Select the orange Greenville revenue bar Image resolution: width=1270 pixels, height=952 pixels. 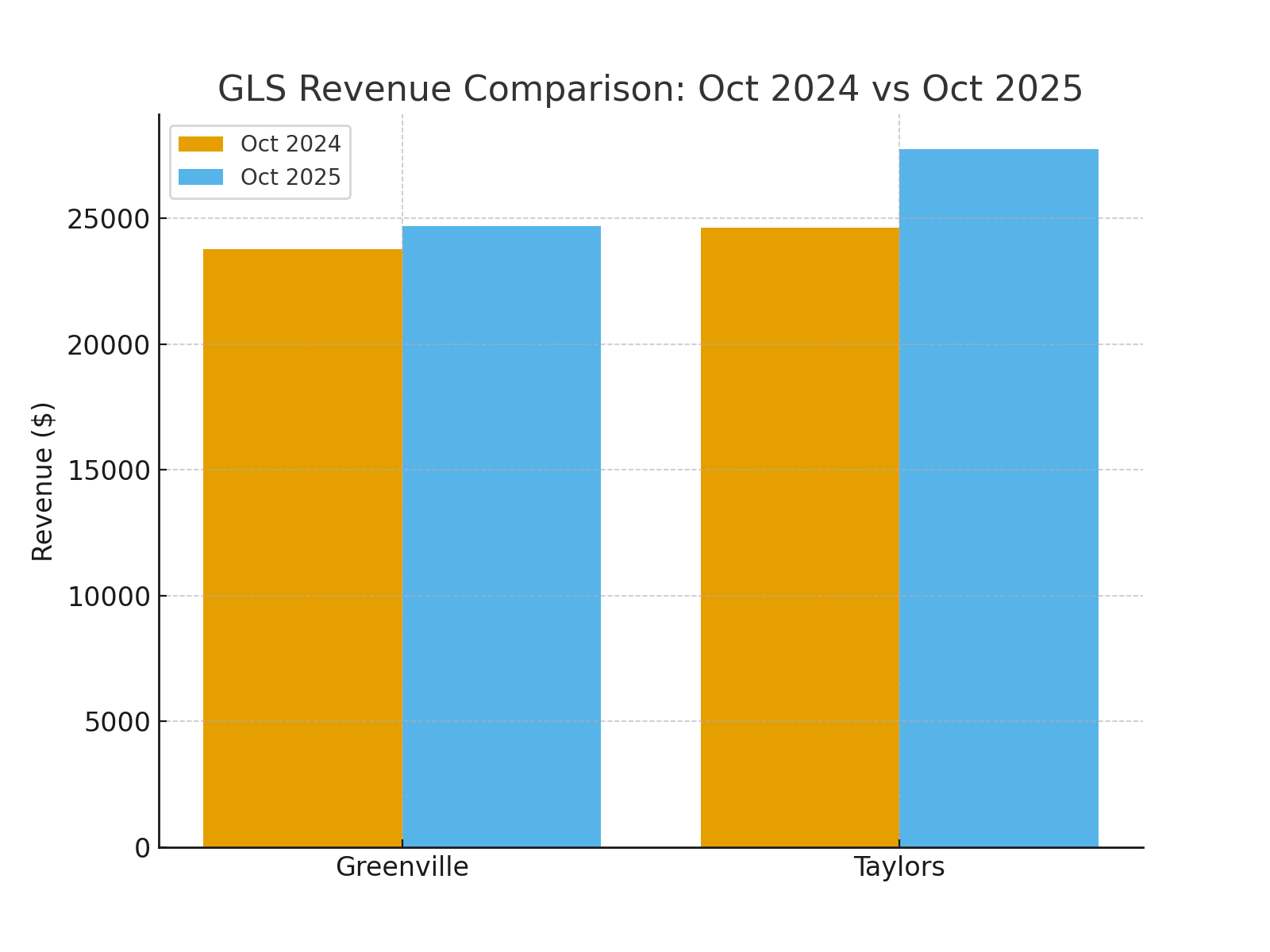pyautogui.click(x=302, y=547)
